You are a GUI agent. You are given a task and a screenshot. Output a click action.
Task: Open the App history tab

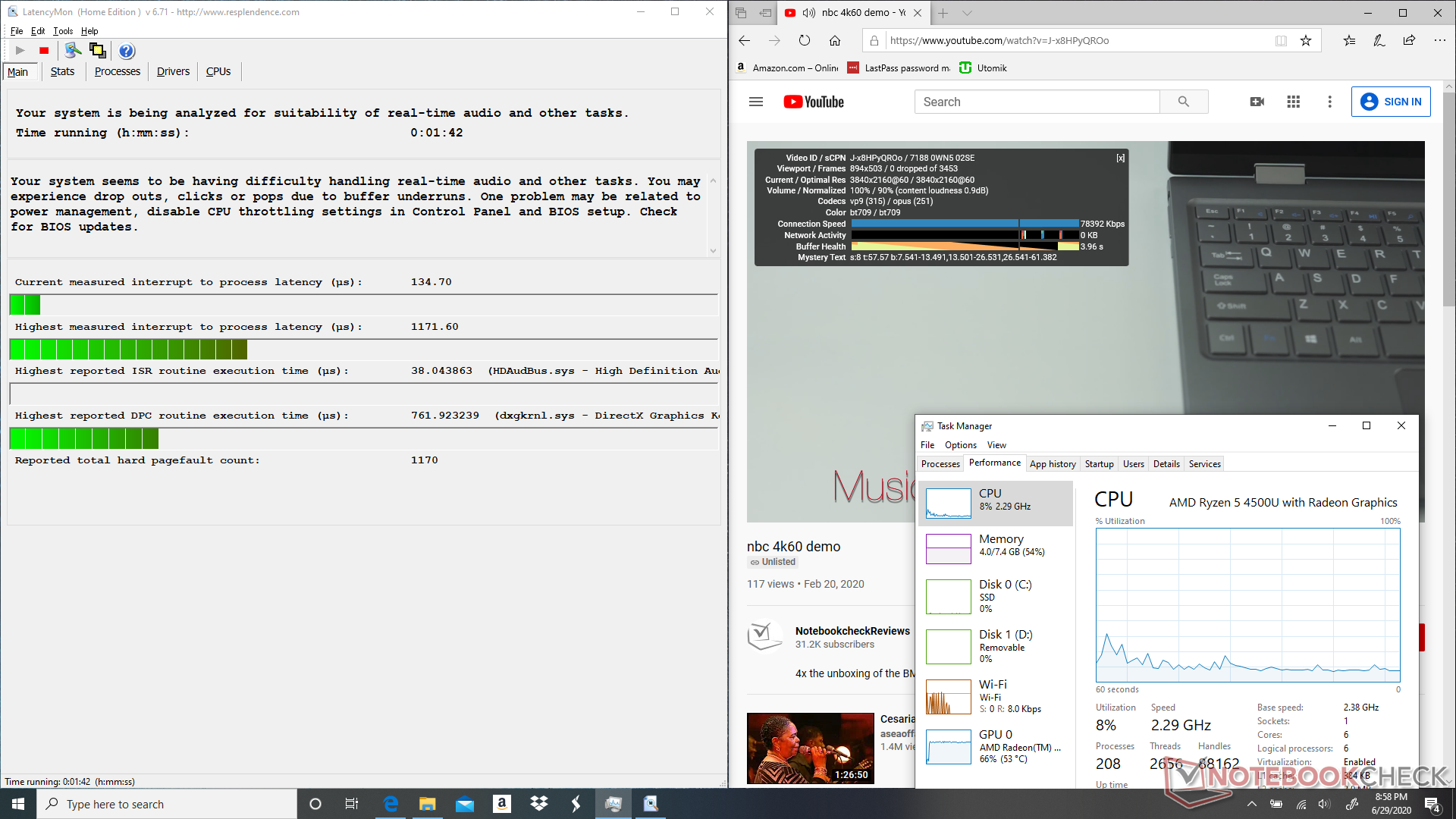(1053, 464)
